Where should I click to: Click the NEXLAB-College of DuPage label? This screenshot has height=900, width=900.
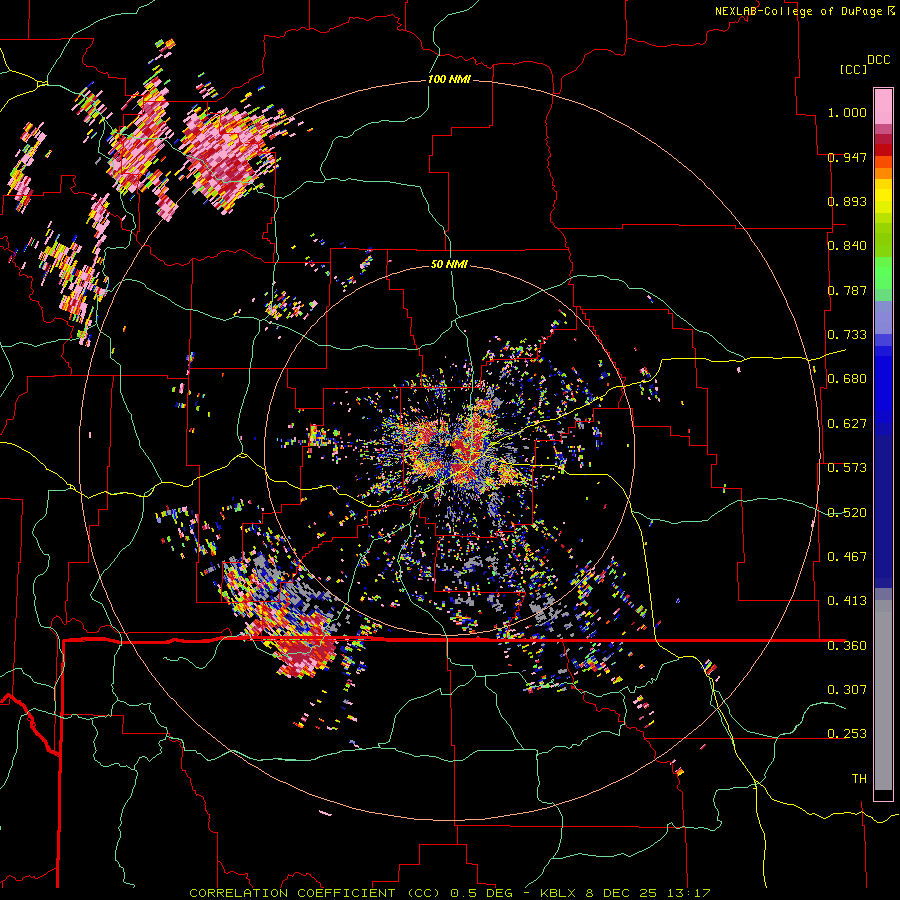[x=798, y=11]
